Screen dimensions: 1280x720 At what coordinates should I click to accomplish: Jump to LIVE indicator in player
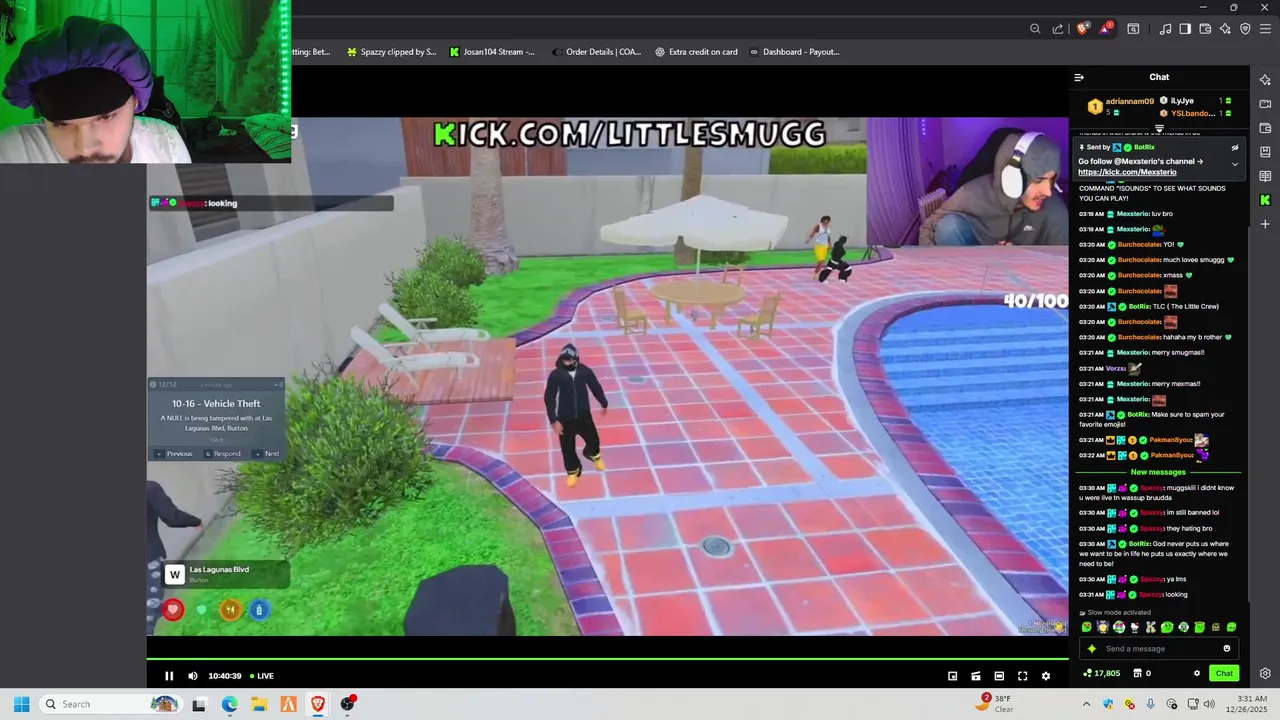tap(262, 676)
